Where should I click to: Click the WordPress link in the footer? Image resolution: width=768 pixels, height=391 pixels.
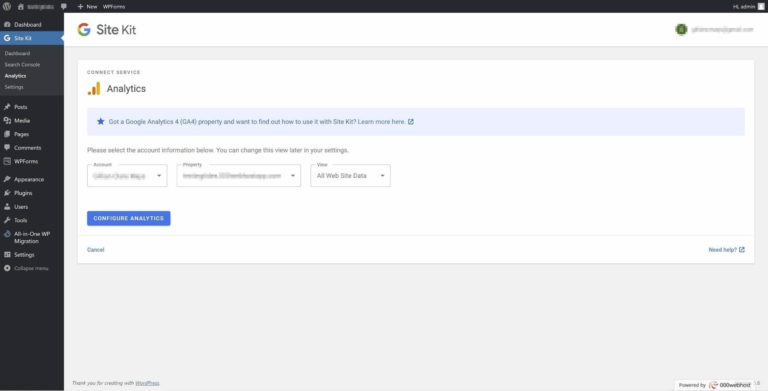coord(147,383)
